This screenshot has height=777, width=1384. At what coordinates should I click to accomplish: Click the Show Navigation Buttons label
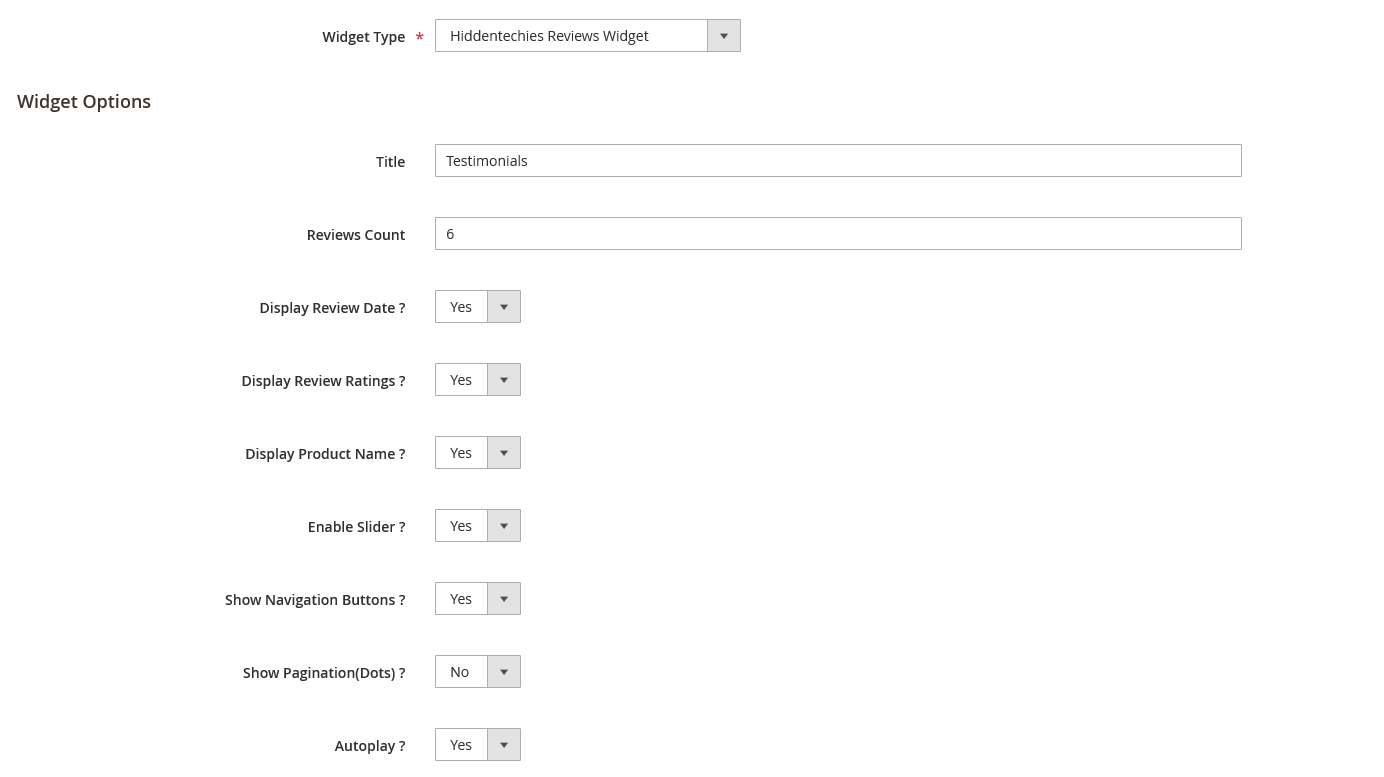[x=314, y=600]
